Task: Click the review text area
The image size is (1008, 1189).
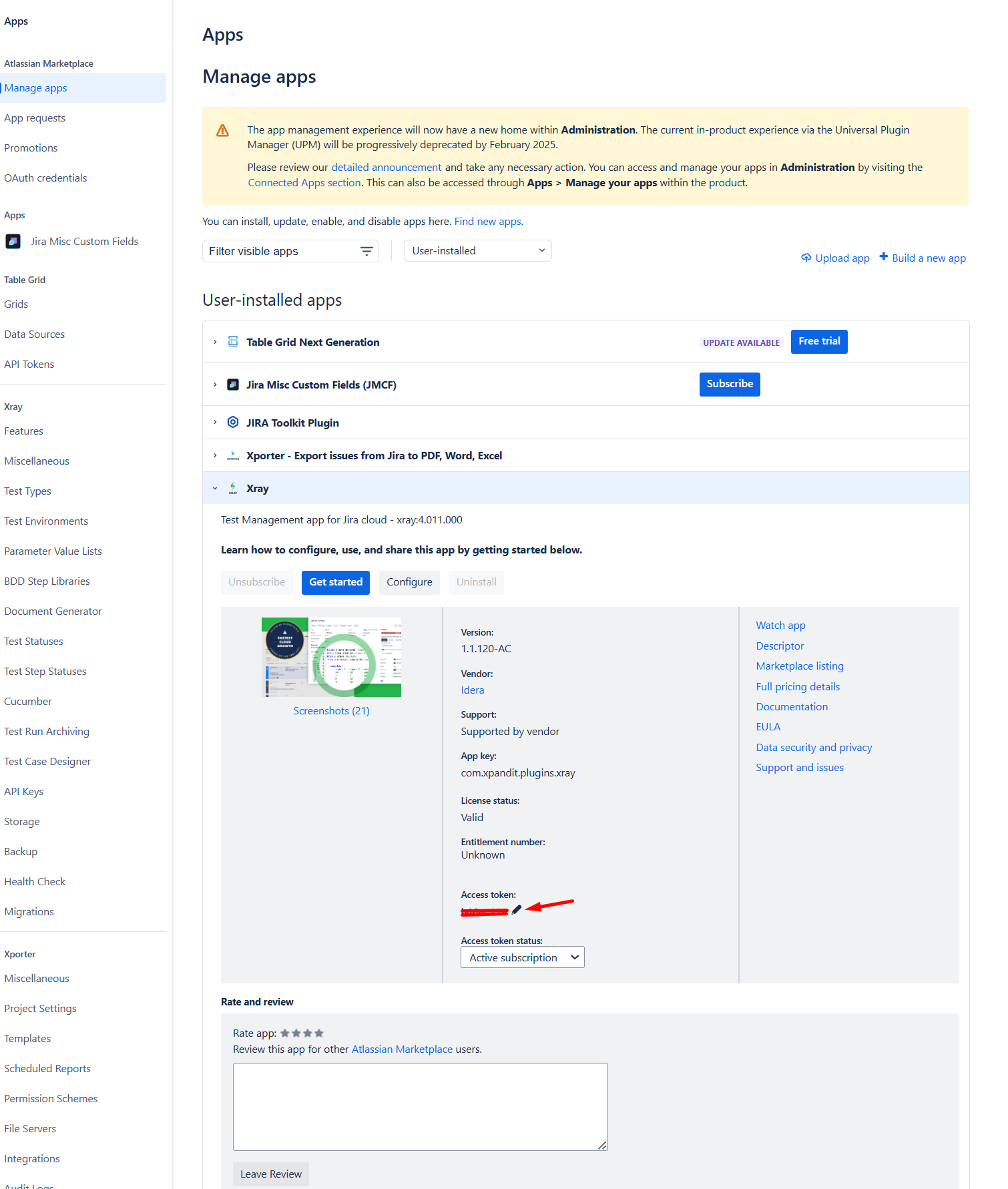Action: point(421,1107)
